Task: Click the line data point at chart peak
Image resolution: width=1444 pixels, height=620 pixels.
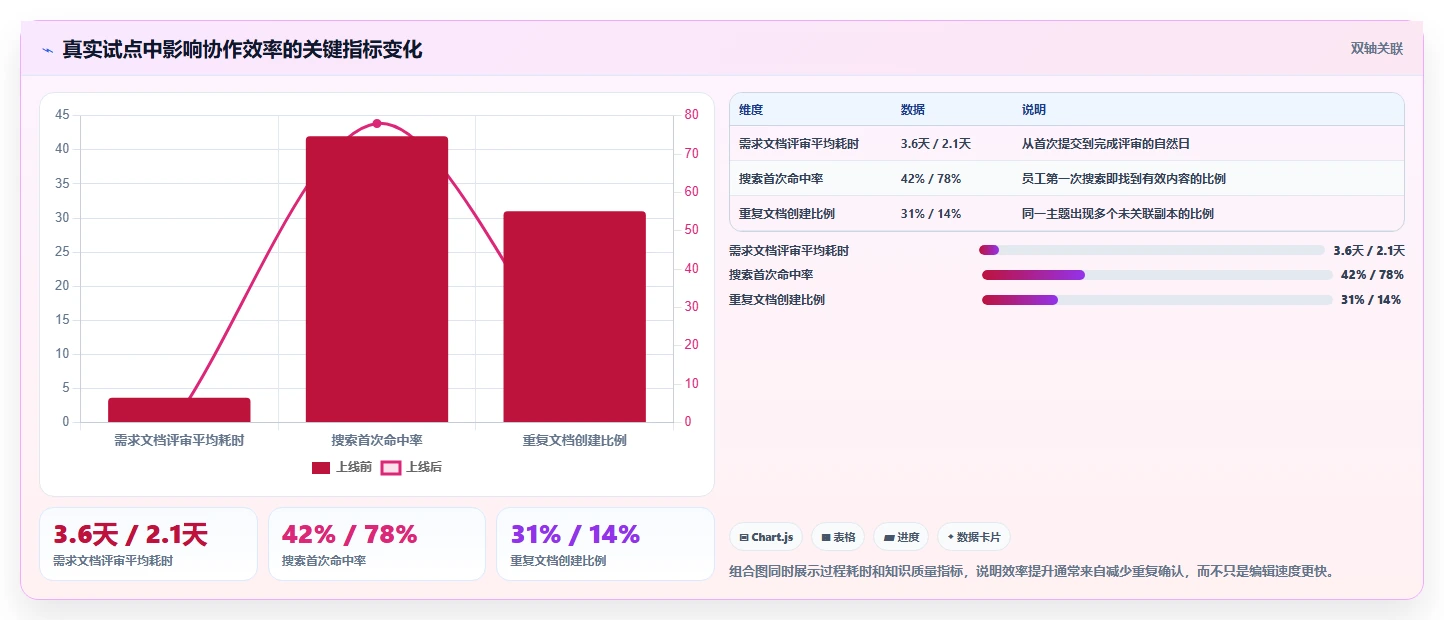Action: pyautogui.click(x=377, y=124)
